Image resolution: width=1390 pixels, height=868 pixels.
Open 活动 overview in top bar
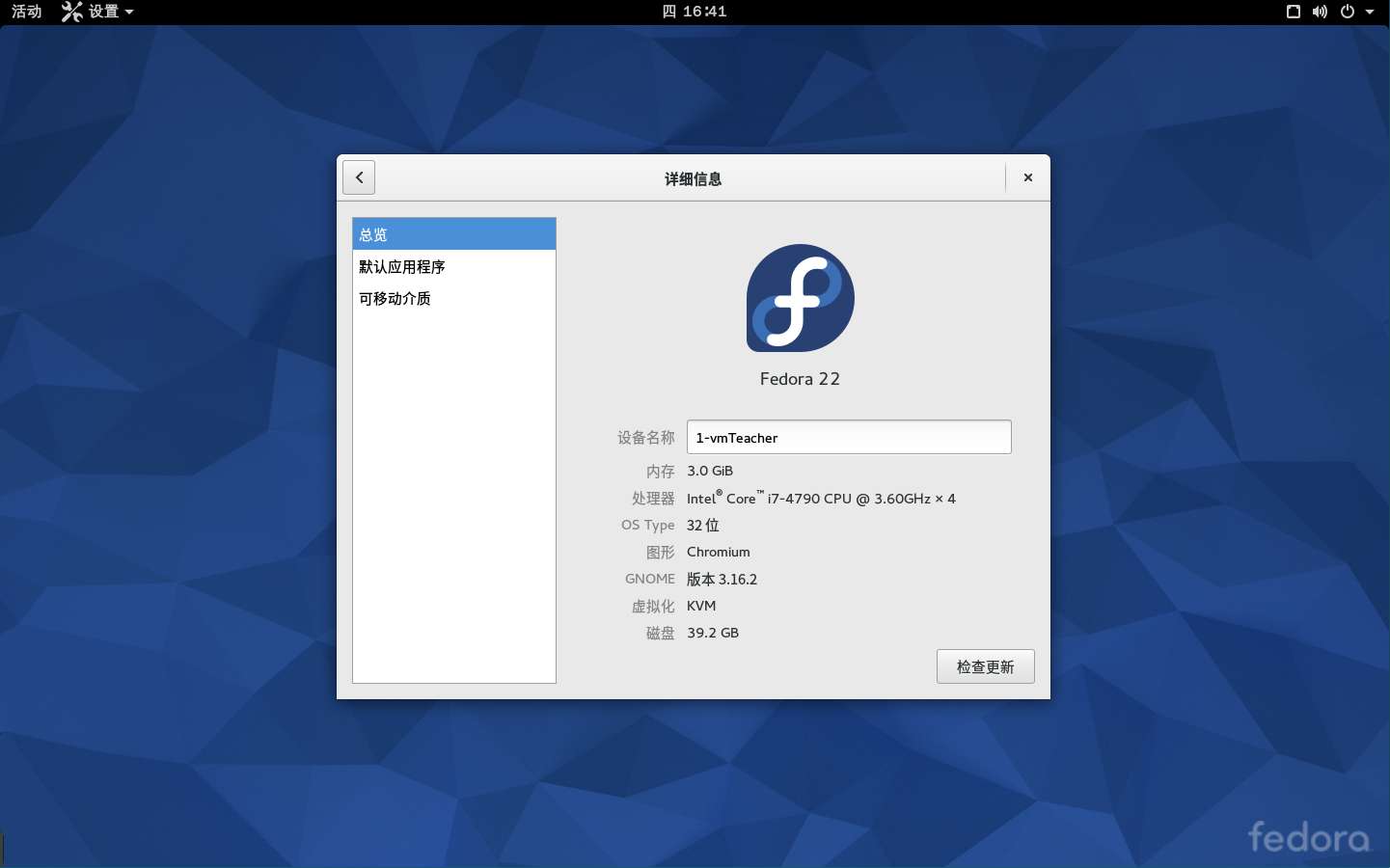(26, 12)
